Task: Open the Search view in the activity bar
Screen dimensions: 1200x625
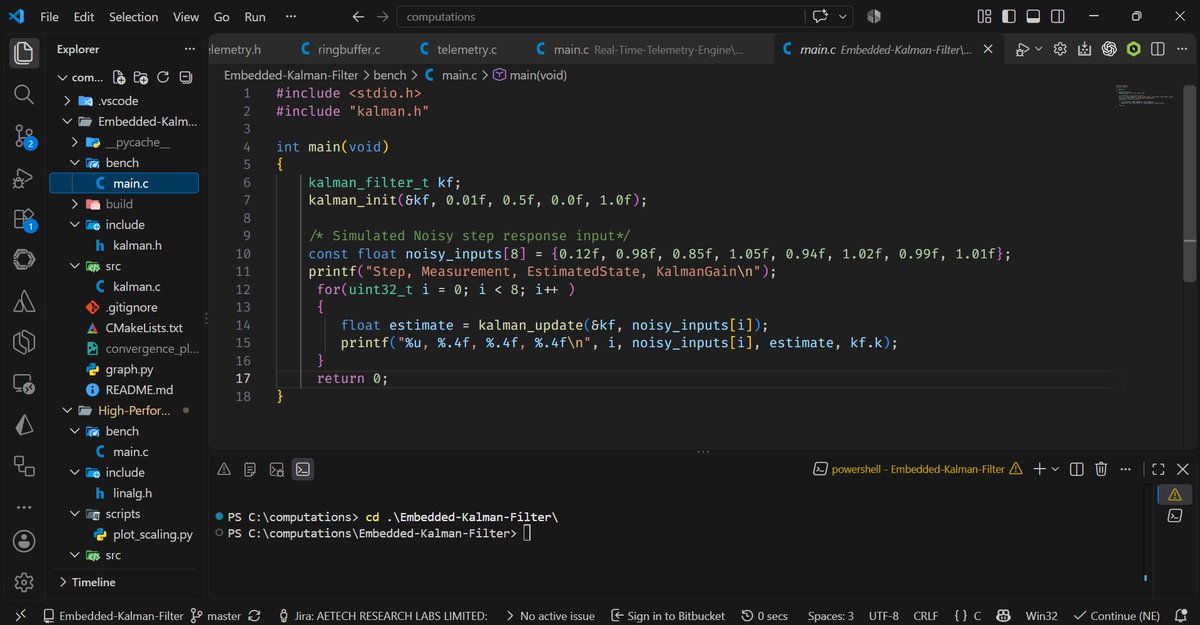Action: (24, 94)
